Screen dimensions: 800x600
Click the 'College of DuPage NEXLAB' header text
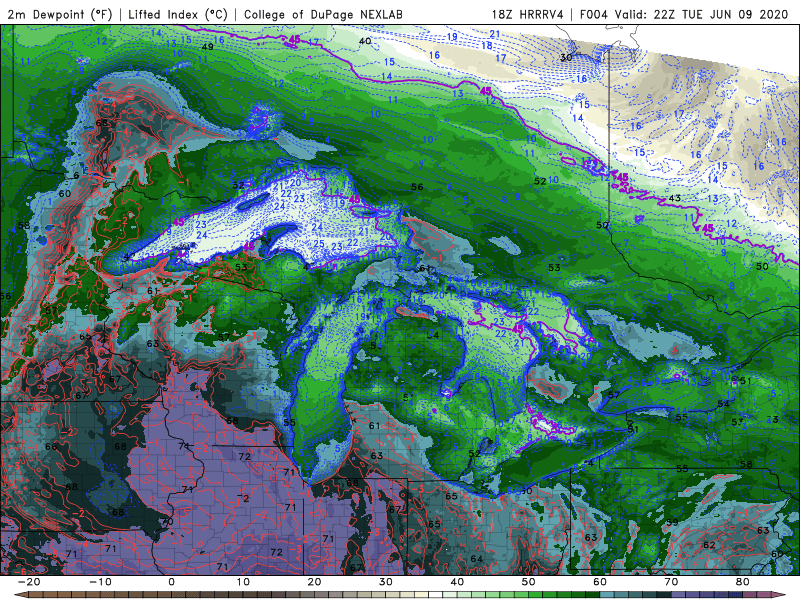(323, 15)
